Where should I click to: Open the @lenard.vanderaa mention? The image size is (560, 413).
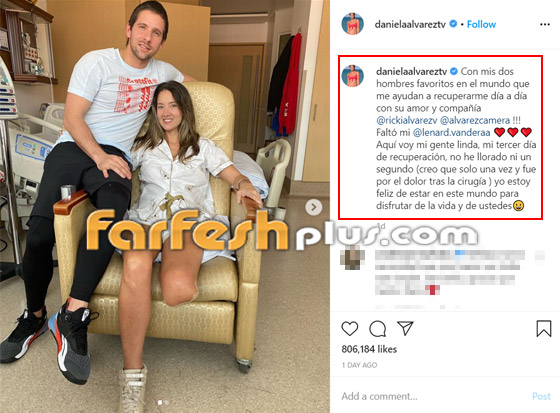451,133
